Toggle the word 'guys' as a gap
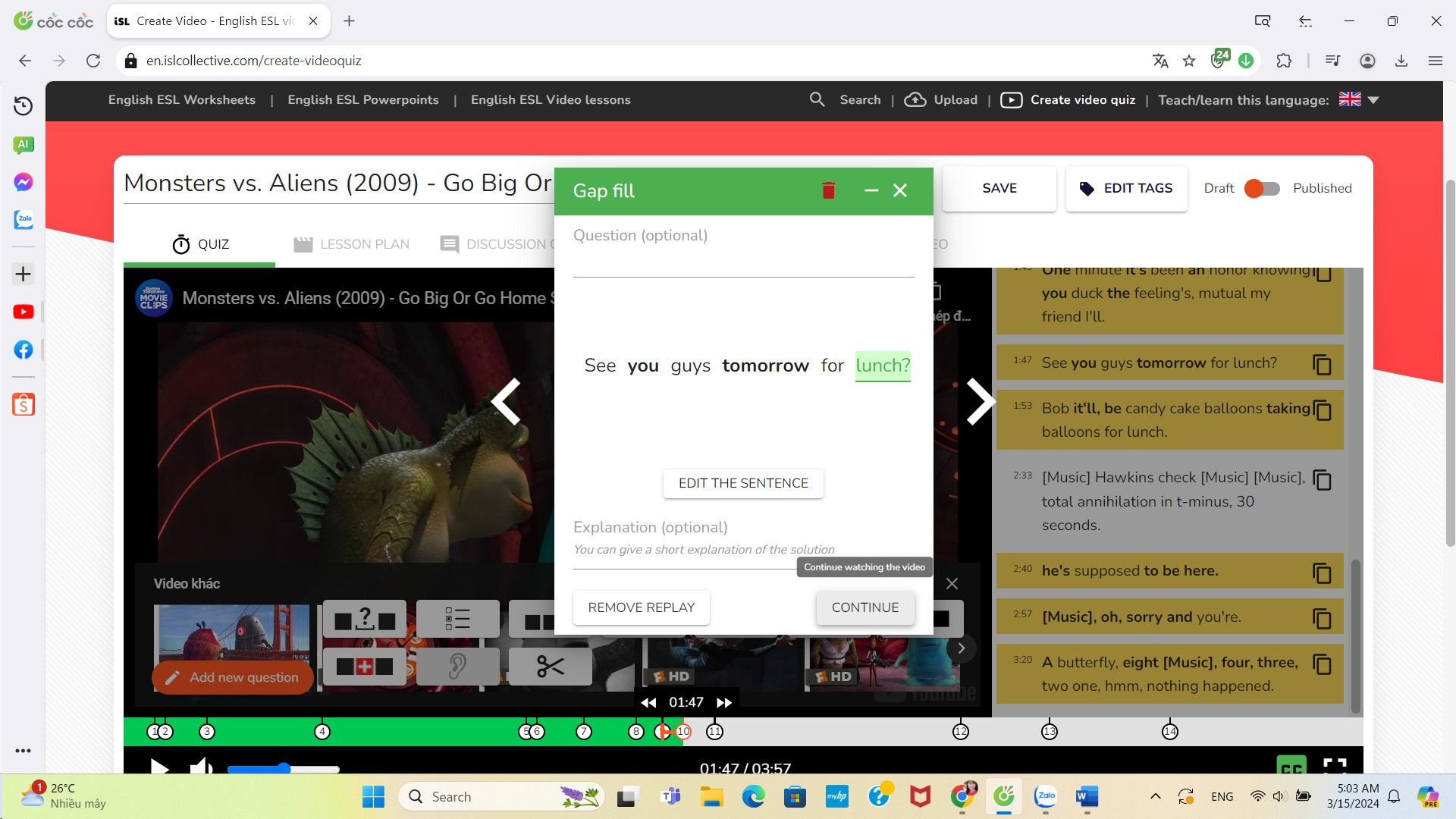This screenshot has width=1456, height=819. pos(690,366)
